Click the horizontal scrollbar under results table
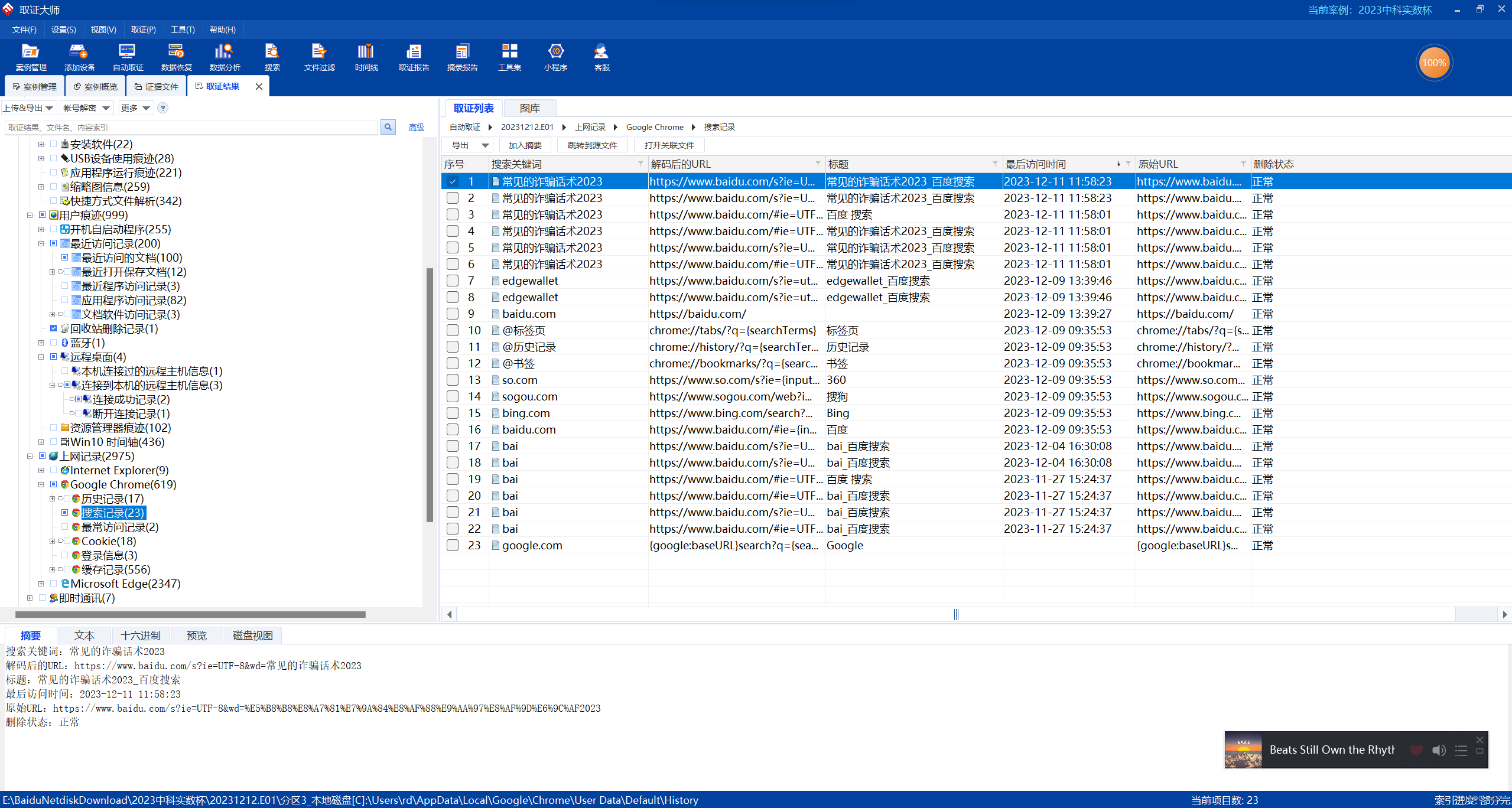The width and height of the screenshot is (1512, 808). click(955, 615)
